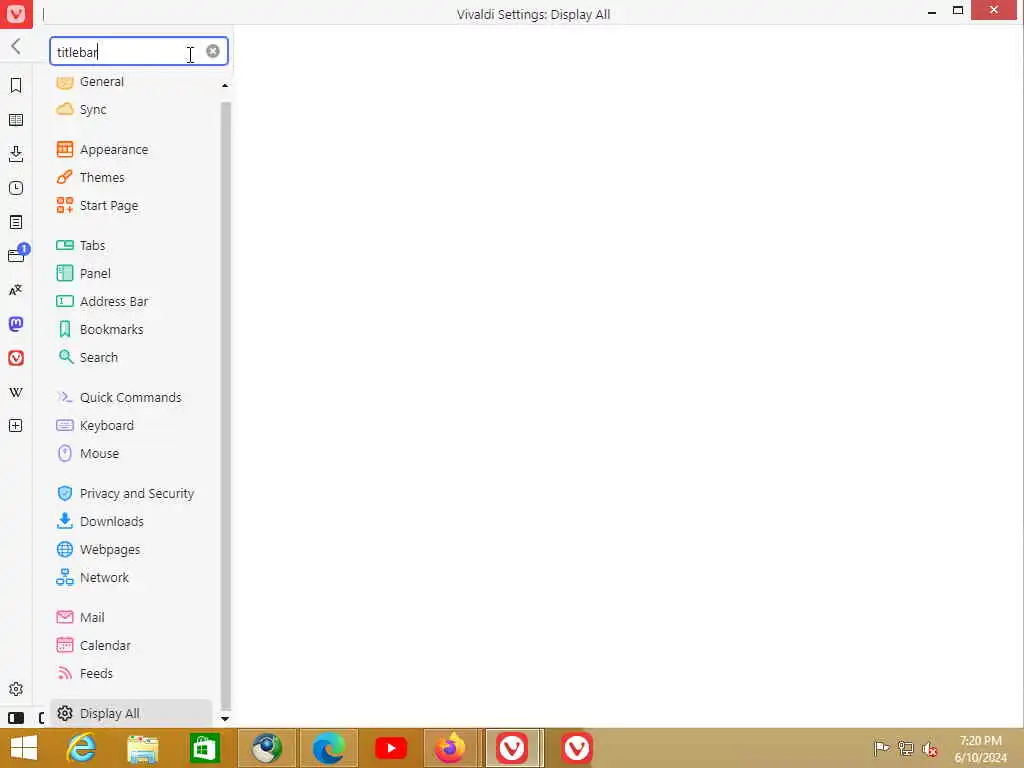Image resolution: width=1024 pixels, height=768 pixels.
Task: Open Keyboard settings category
Action: [131, 426]
